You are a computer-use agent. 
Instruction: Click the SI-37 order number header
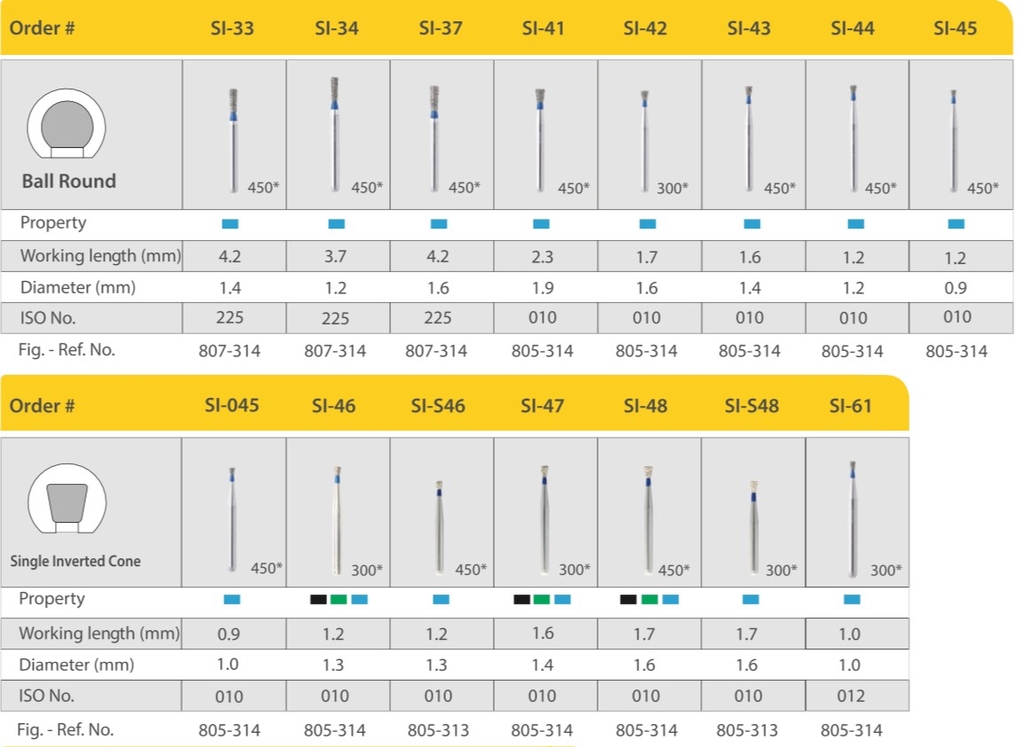[438, 28]
